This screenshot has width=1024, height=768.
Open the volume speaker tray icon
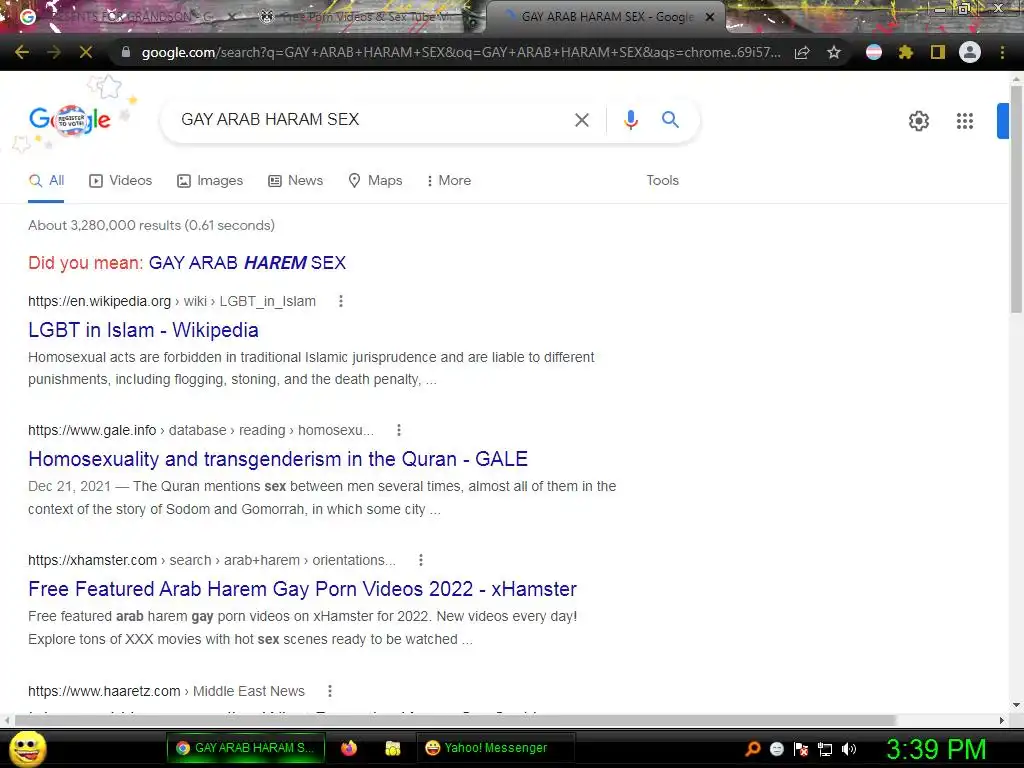click(x=849, y=749)
